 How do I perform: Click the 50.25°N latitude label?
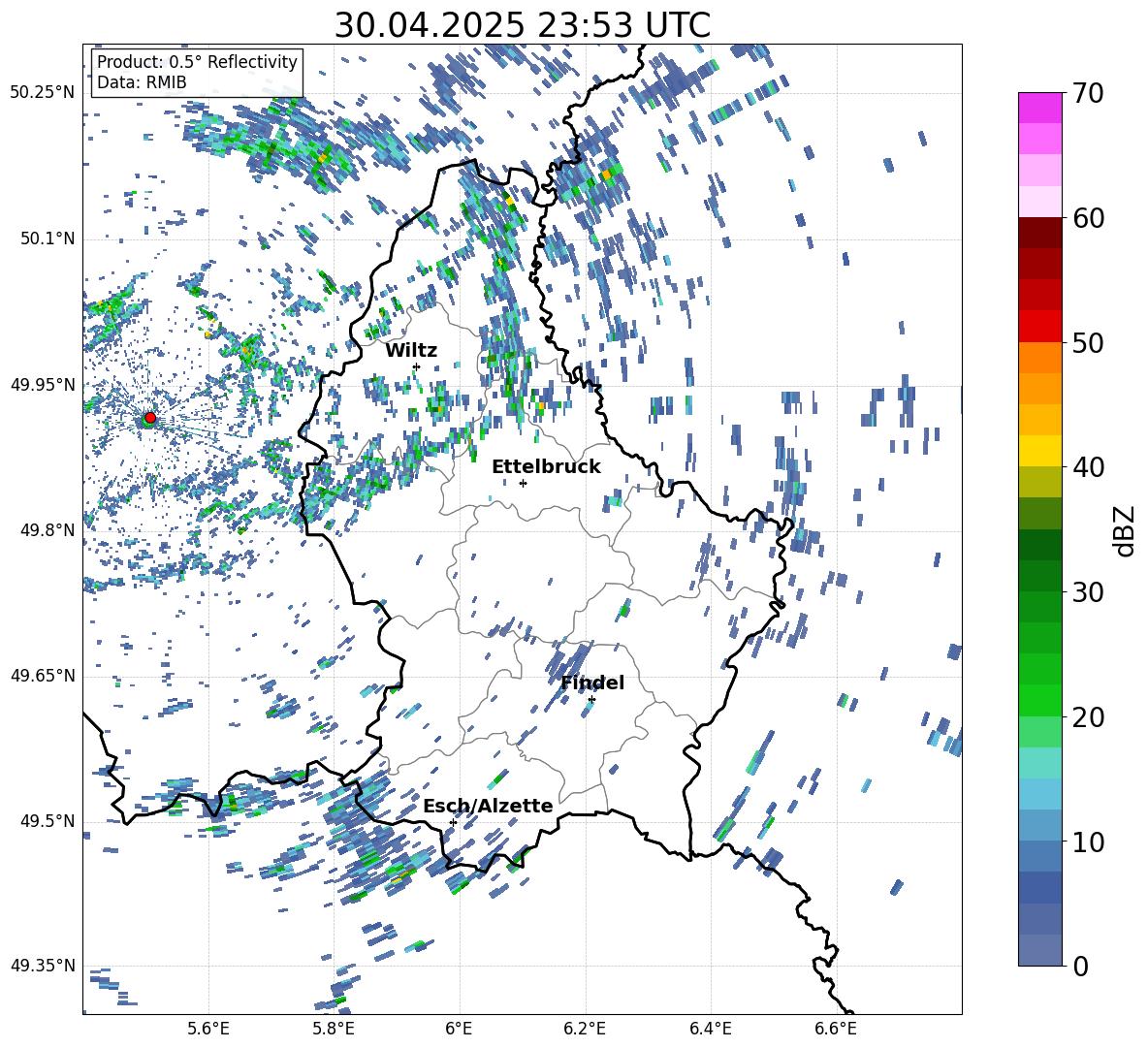(x=43, y=93)
